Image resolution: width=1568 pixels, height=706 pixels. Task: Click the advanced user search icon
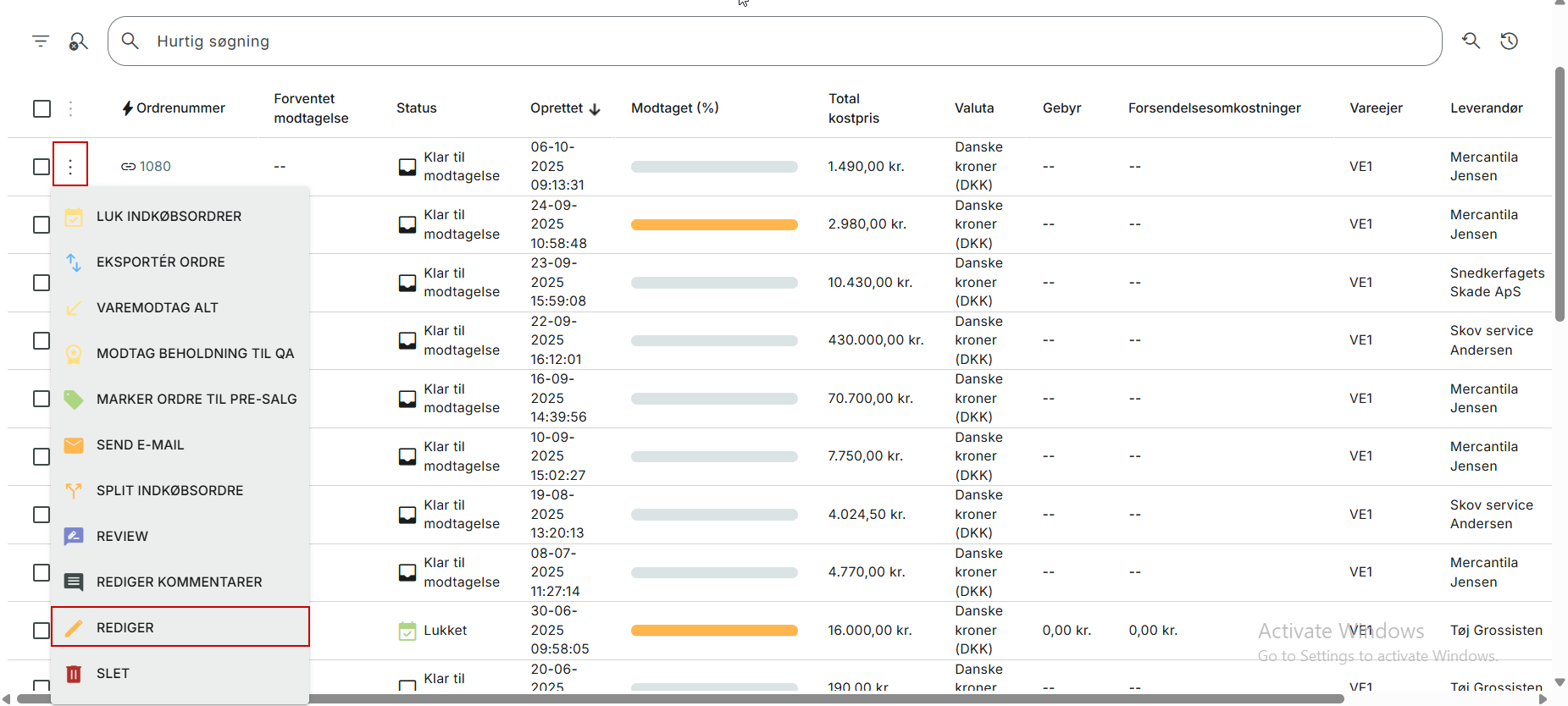click(78, 41)
